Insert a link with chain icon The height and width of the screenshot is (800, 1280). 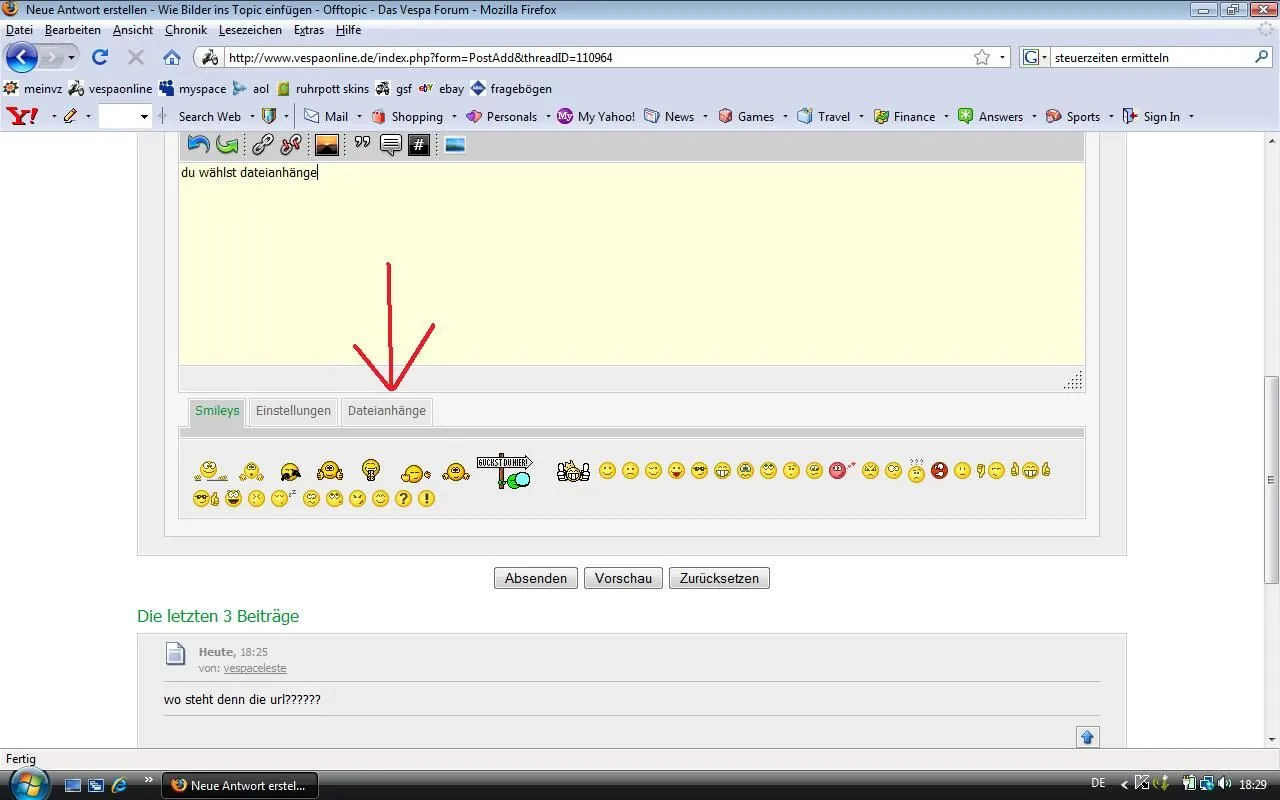(x=262, y=145)
